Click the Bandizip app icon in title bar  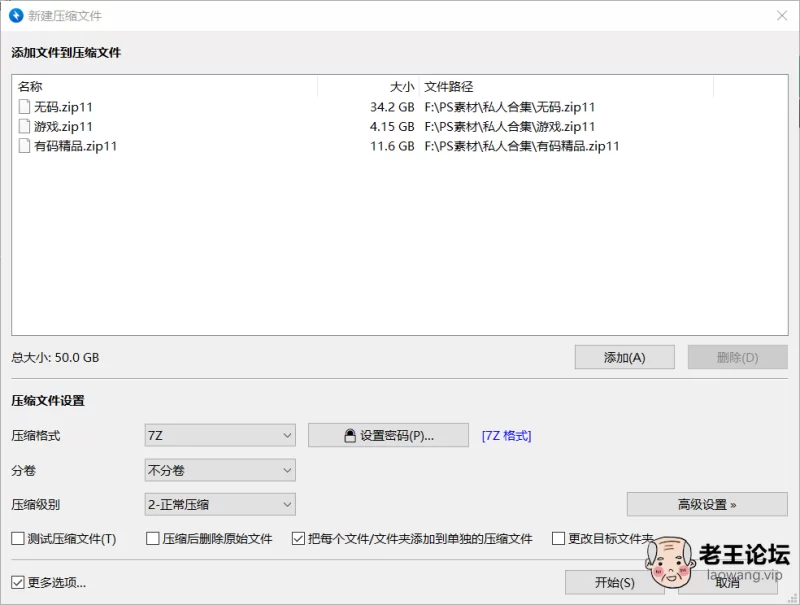pos(16,15)
